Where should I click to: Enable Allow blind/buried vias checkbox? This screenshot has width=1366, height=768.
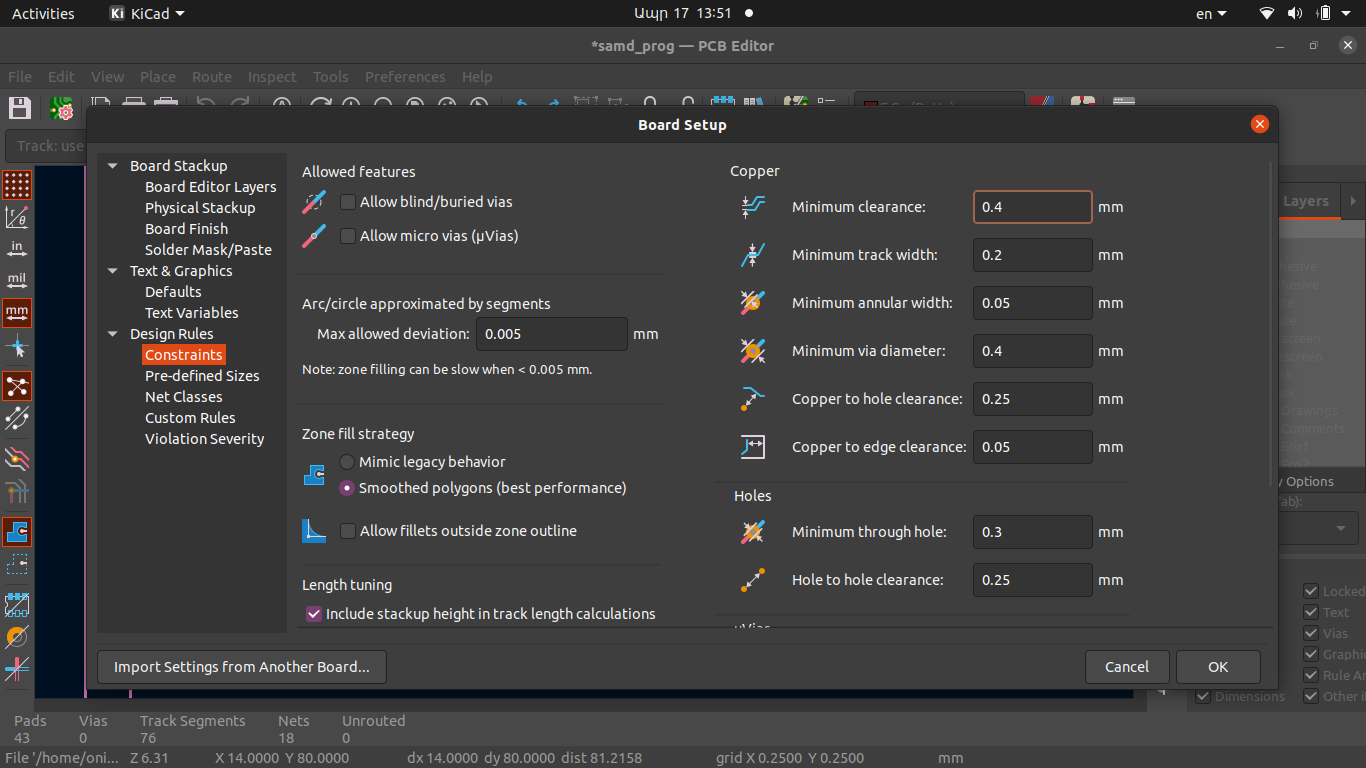pyautogui.click(x=348, y=202)
